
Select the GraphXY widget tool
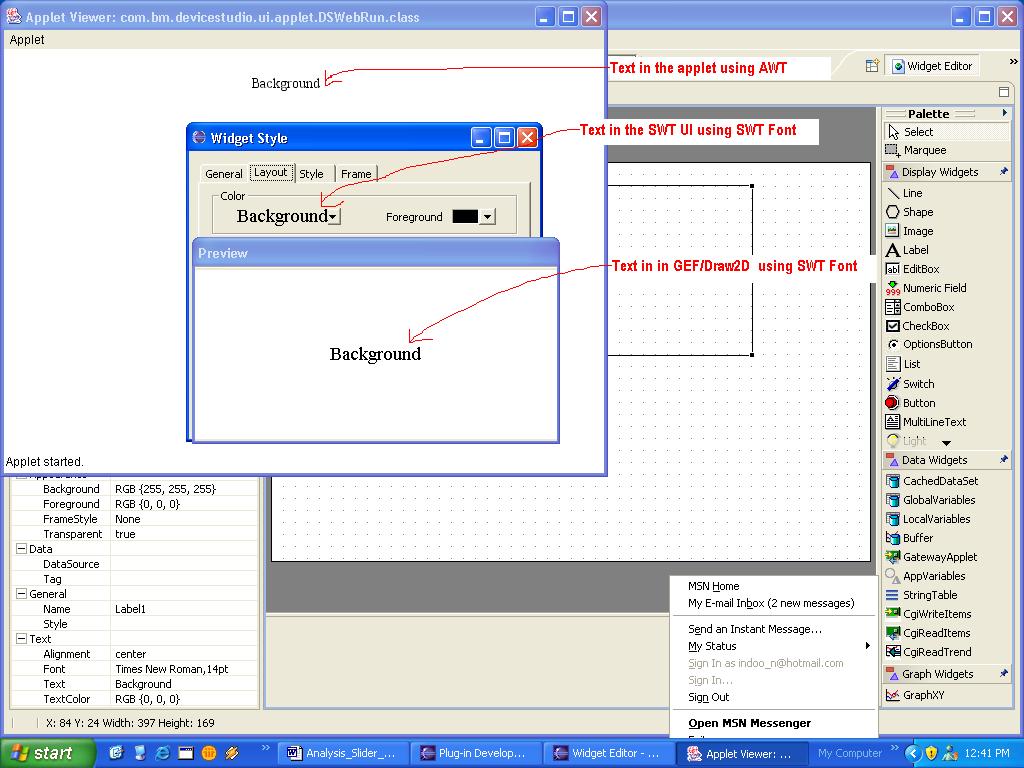point(923,695)
